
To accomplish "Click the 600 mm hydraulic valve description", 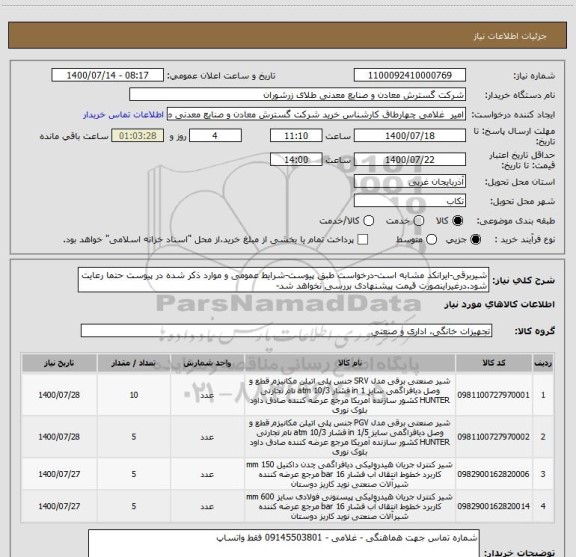I will point(350,506).
